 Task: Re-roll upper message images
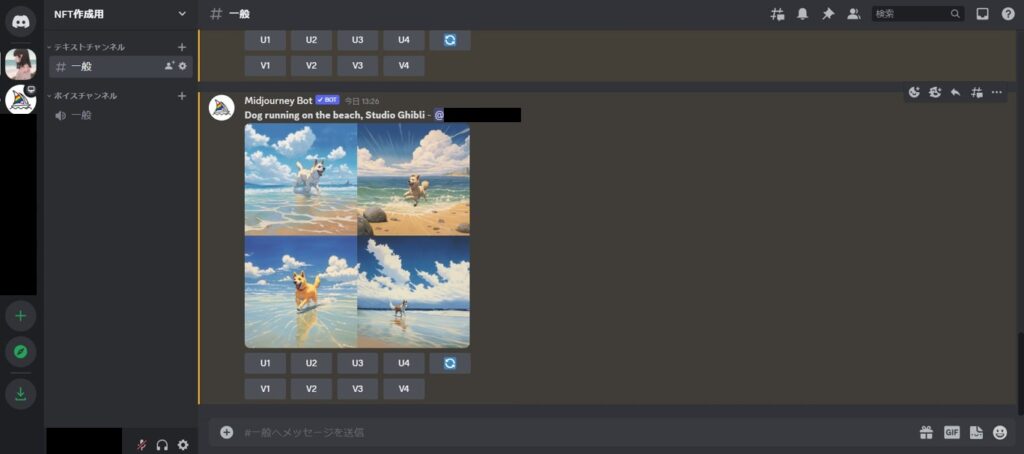point(450,40)
